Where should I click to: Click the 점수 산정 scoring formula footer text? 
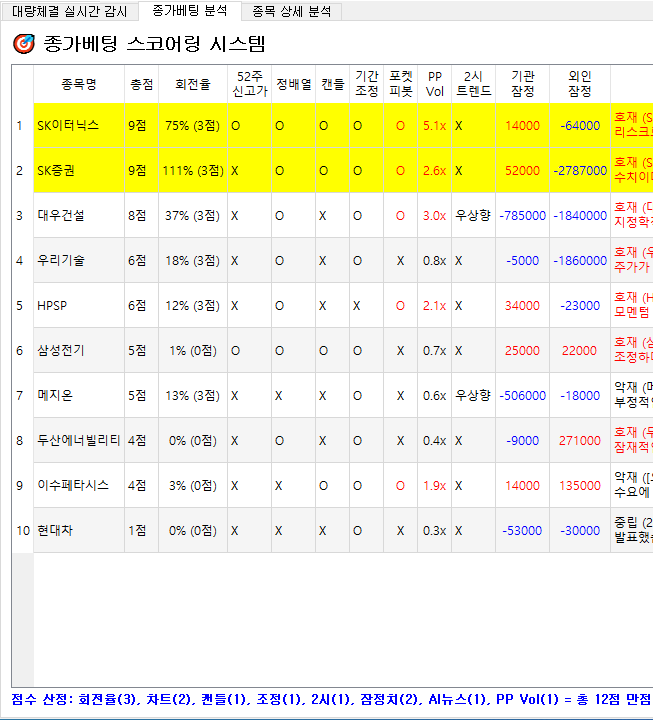click(x=331, y=699)
